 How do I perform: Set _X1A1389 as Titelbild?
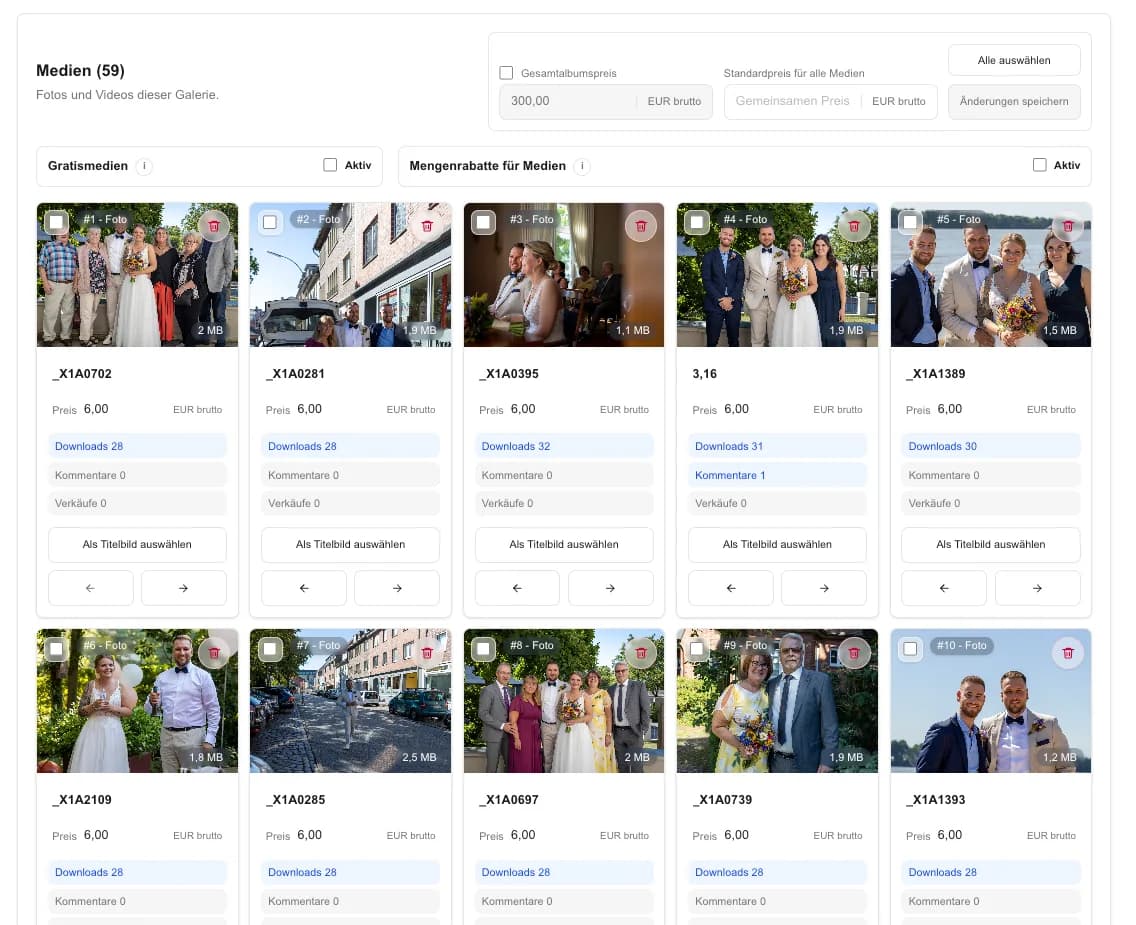pyautogui.click(x=990, y=545)
